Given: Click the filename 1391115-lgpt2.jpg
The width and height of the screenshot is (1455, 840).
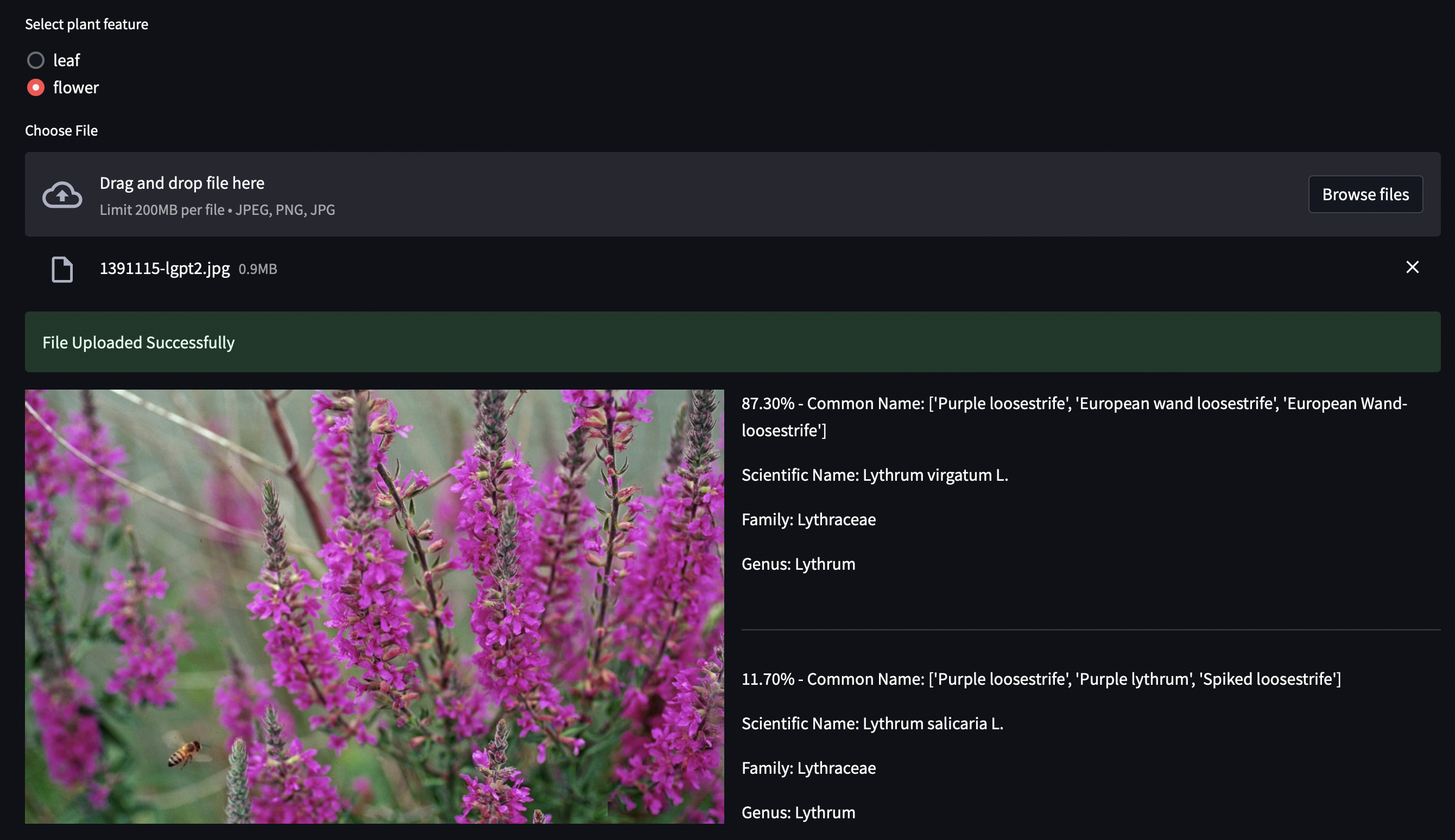Looking at the screenshot, I should click(165, 268).
